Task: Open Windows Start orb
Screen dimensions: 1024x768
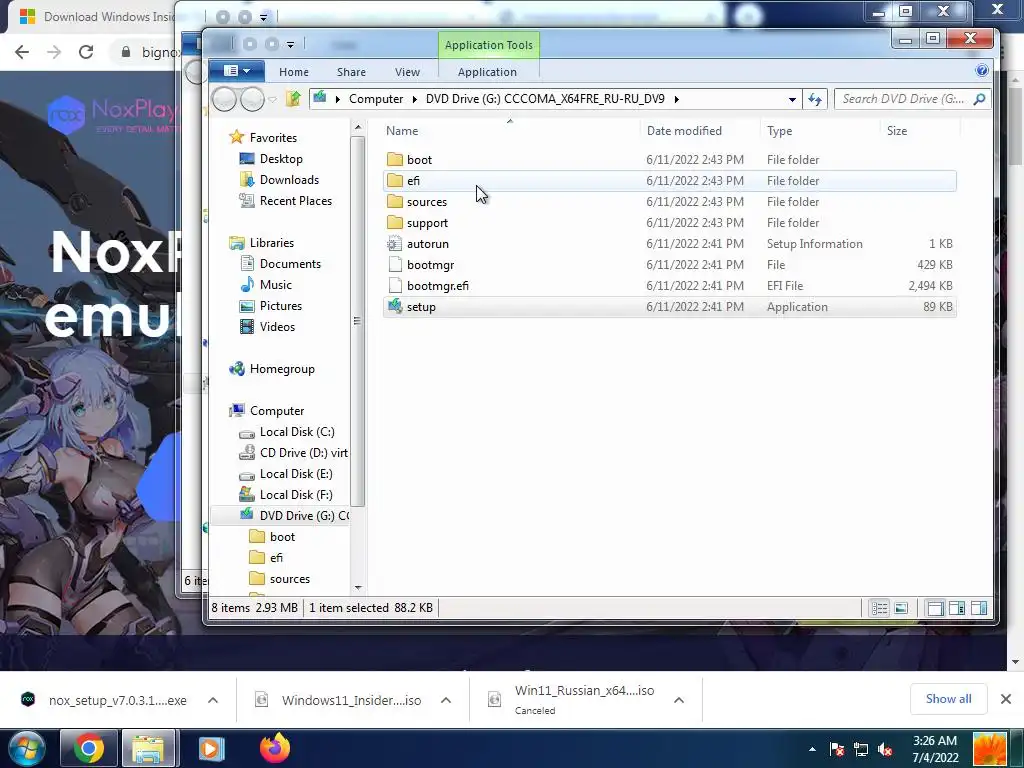Action: click(26, 748)
